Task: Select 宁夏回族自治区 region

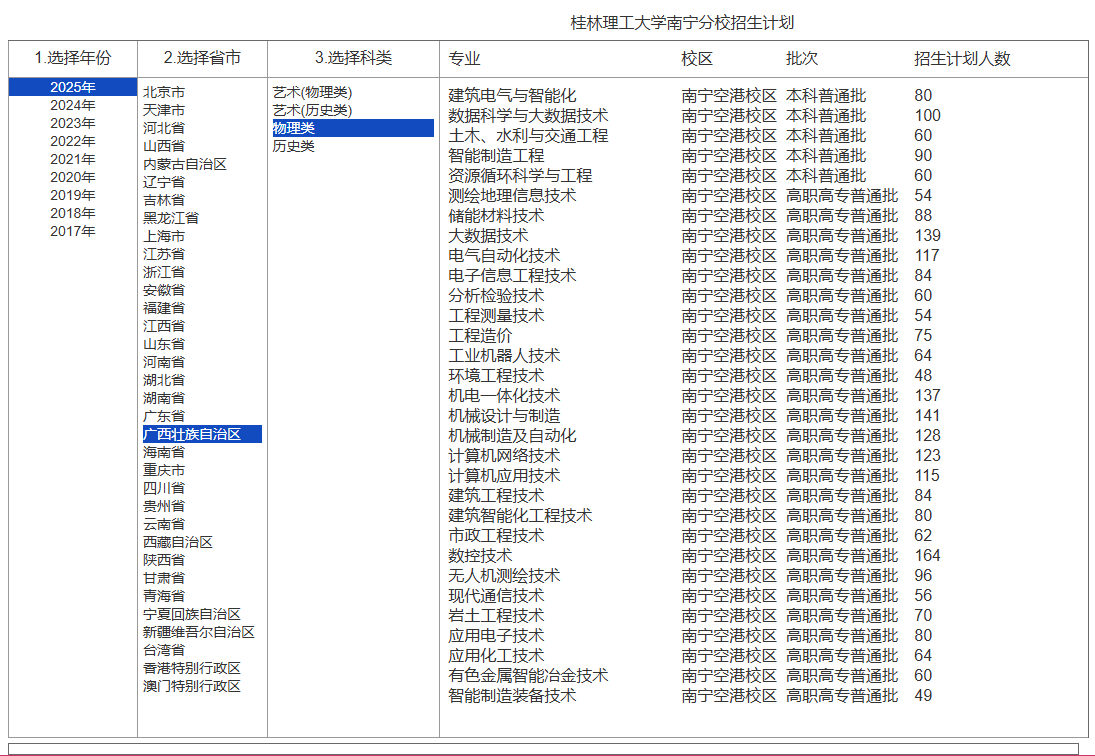Action: [192, 614]
